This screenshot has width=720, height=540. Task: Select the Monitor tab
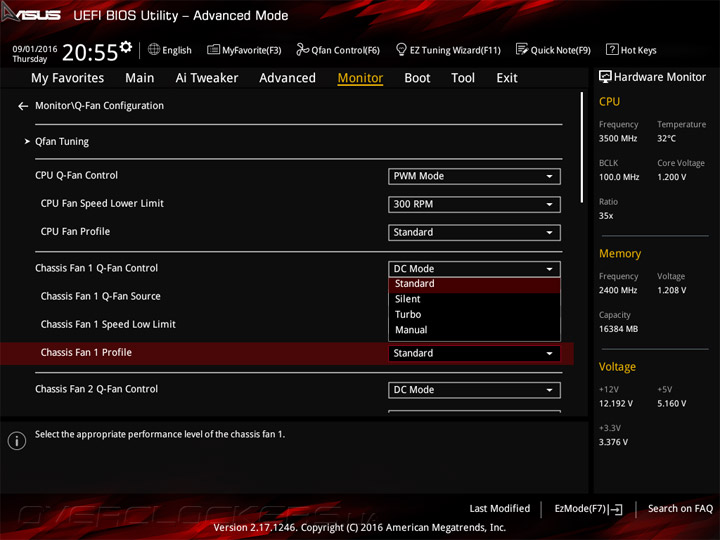[x=360, y=78]
